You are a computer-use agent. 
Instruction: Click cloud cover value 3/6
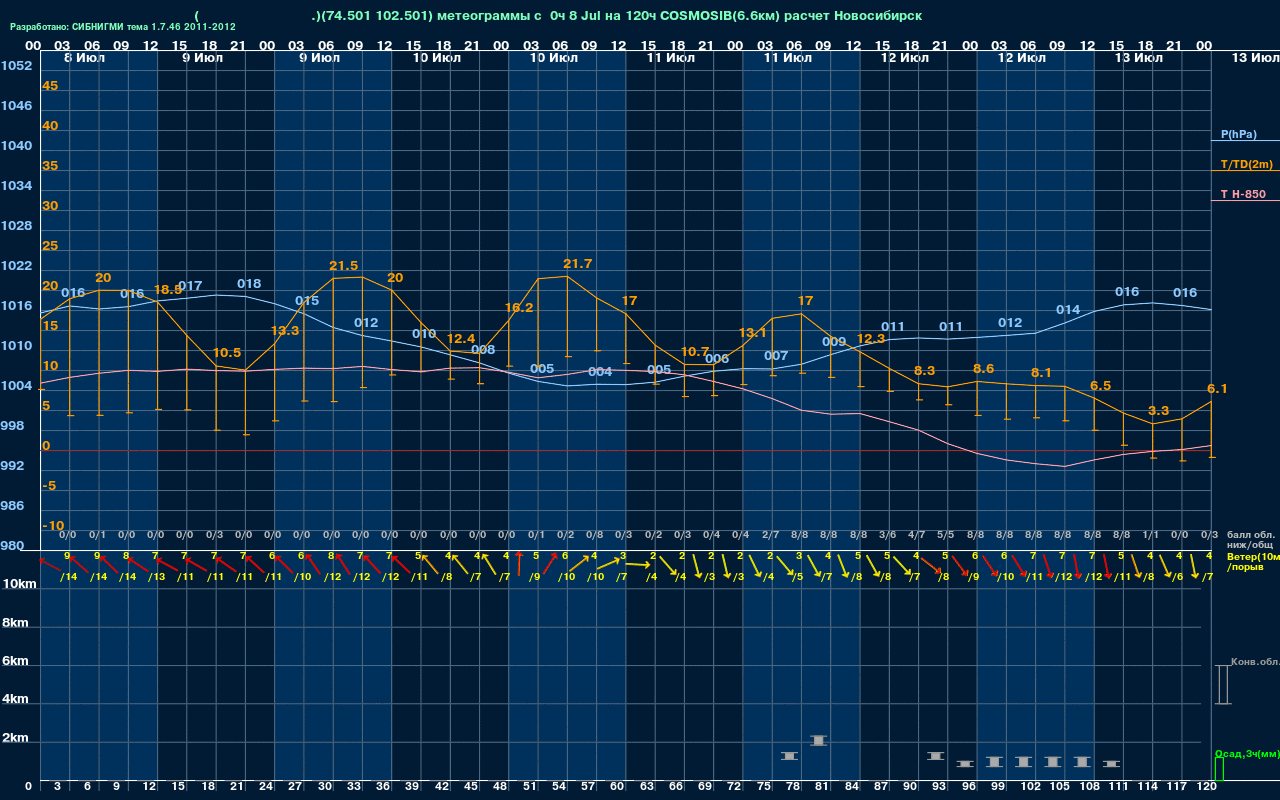tap(887, 535)
